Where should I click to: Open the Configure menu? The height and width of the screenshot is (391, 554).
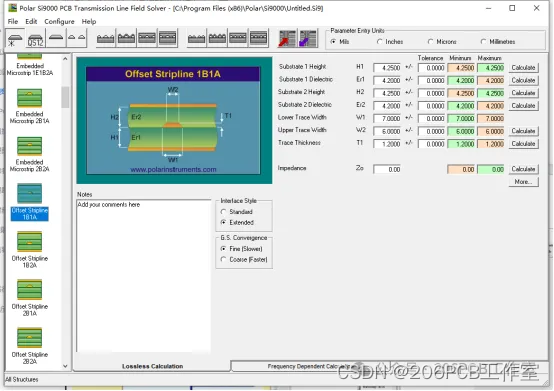click(x=59, y=22)
